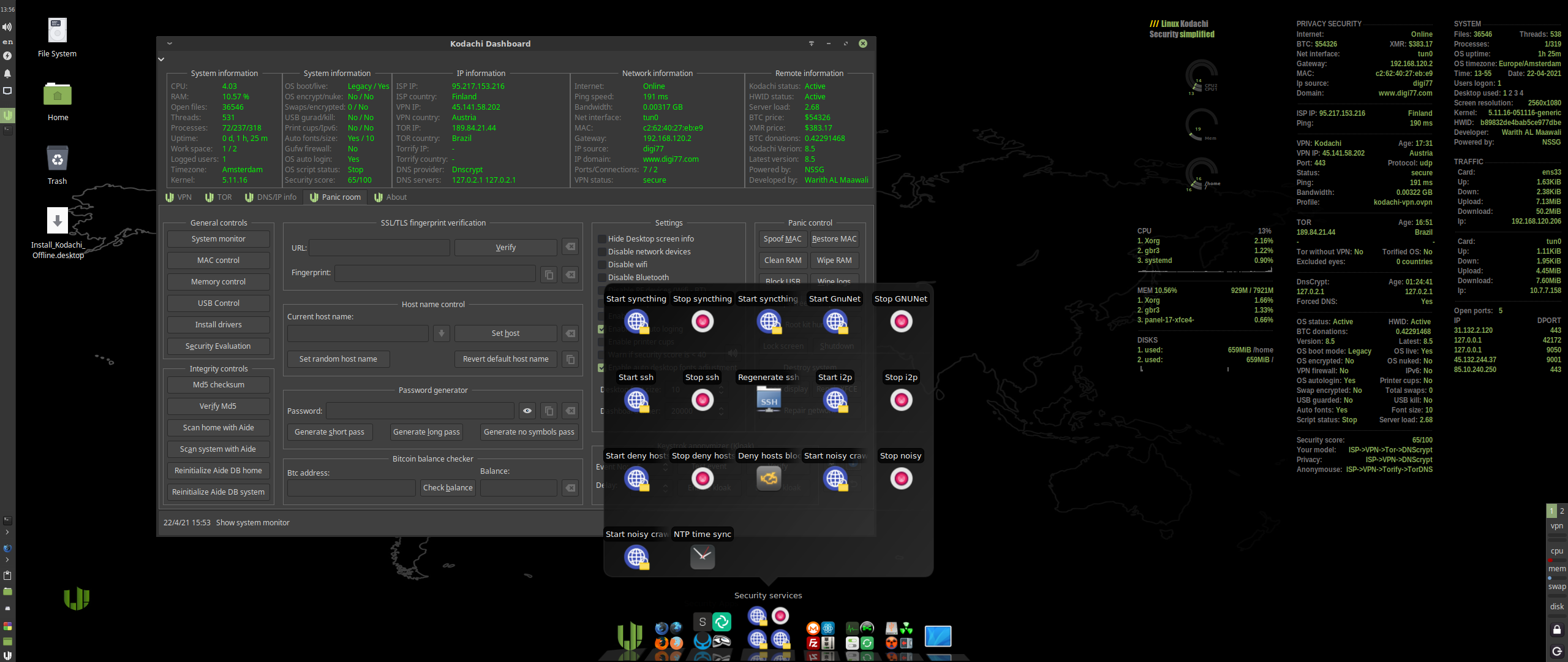This screenshot has width=1568, height=662.
Task: Click the Stop i2p icon
Action: click(901, 400)
